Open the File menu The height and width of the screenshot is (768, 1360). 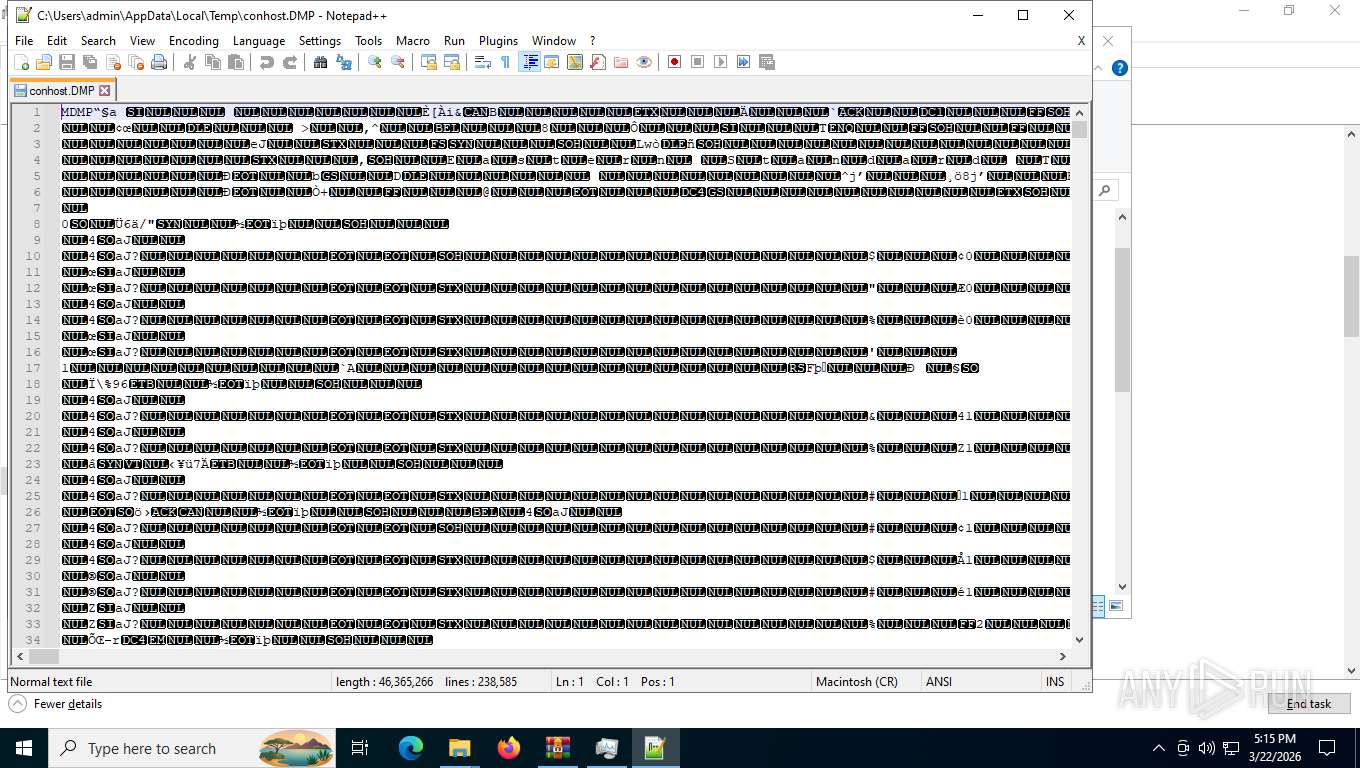pyautogui.click(x=24, y=41)
